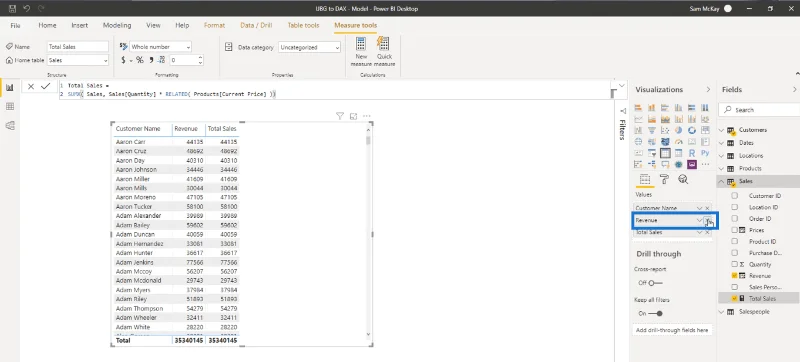This screenshot has height=362, width=800.
Task: Open the Report view in left sidebar
Action: [x=10, y=87]
